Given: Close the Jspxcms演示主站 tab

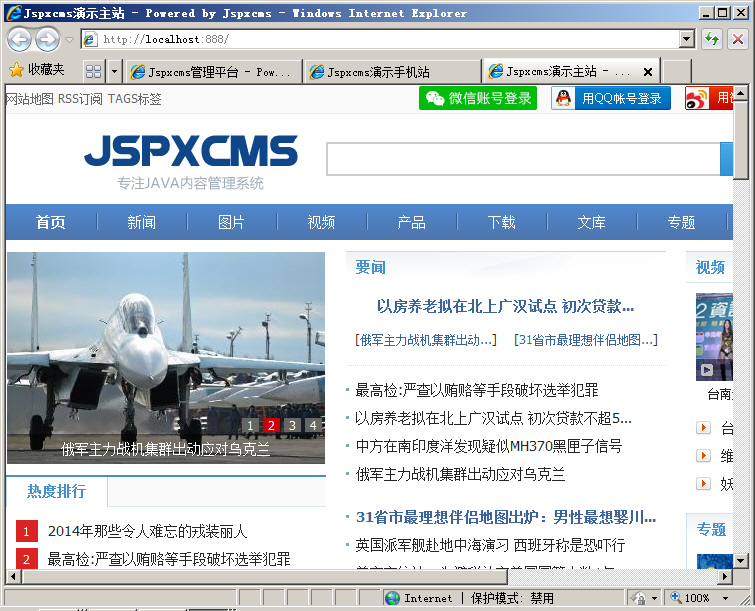Looking at the screenshot, I should point(648,72).
